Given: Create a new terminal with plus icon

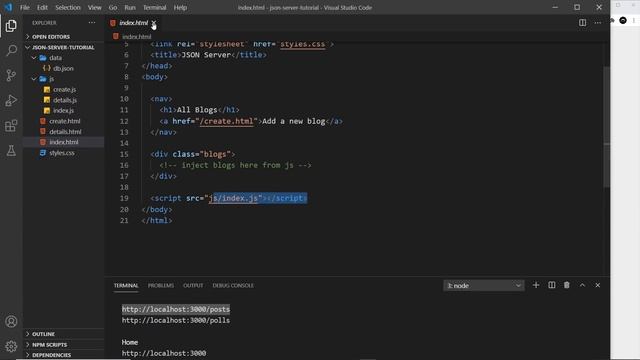Looking at the screenshot, I should tap(536, 285).
